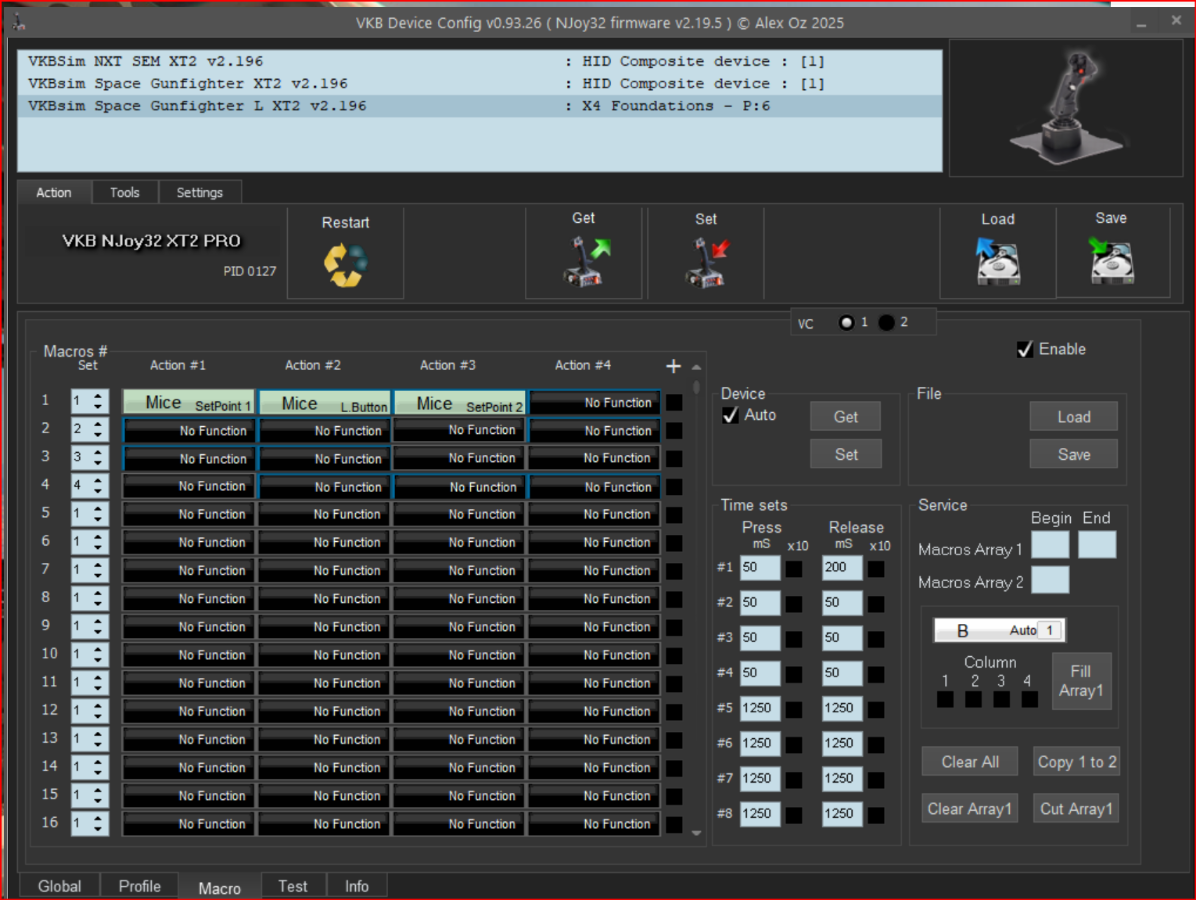This screenshot has height=900, width=1196.
Task: Toggle the Enable checkbox
Action: pyautogui.click(x=1025, y=349)
